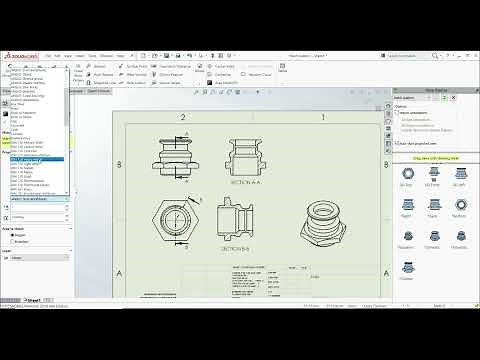Select the Auto Balloon tool
Screen dimensions: 480x360
(x=100, y=74)
